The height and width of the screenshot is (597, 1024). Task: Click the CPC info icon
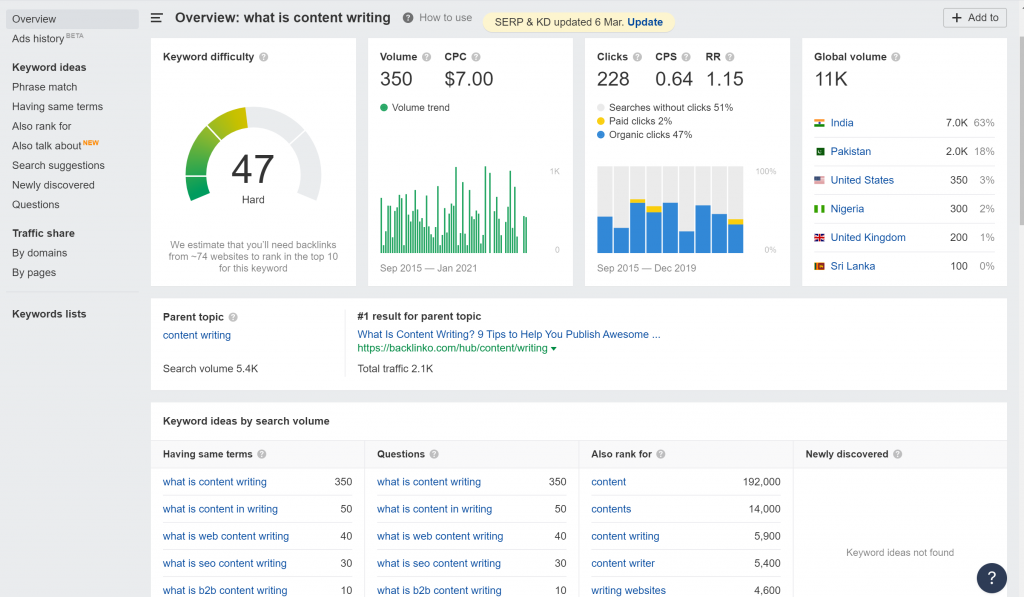[476, 57]
